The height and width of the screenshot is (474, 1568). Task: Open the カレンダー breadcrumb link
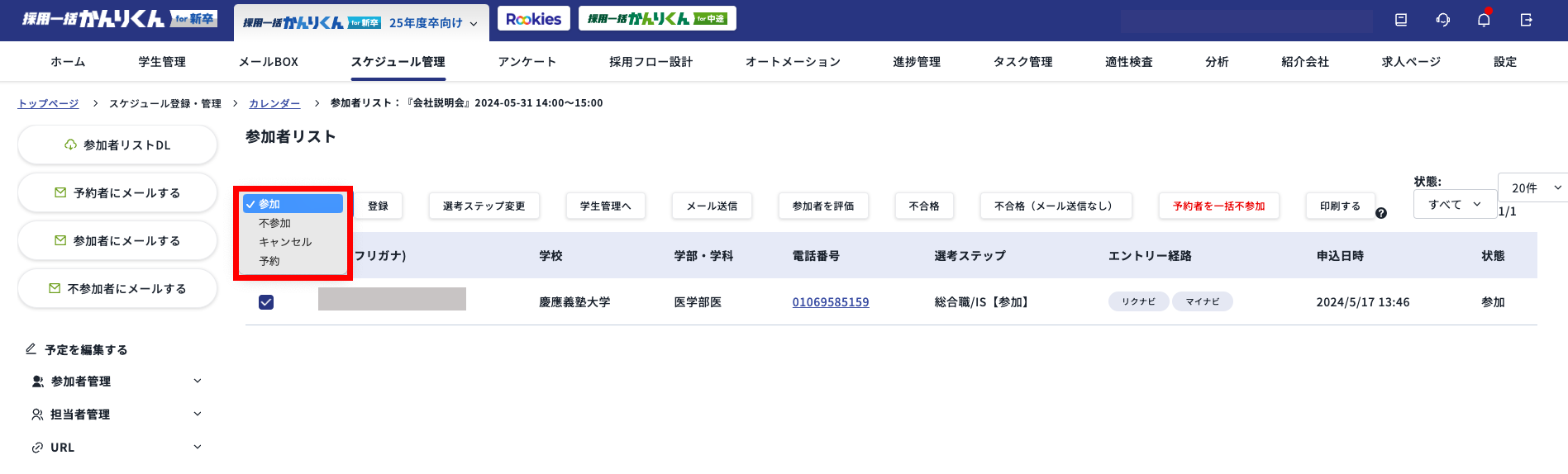coord(274,103)
